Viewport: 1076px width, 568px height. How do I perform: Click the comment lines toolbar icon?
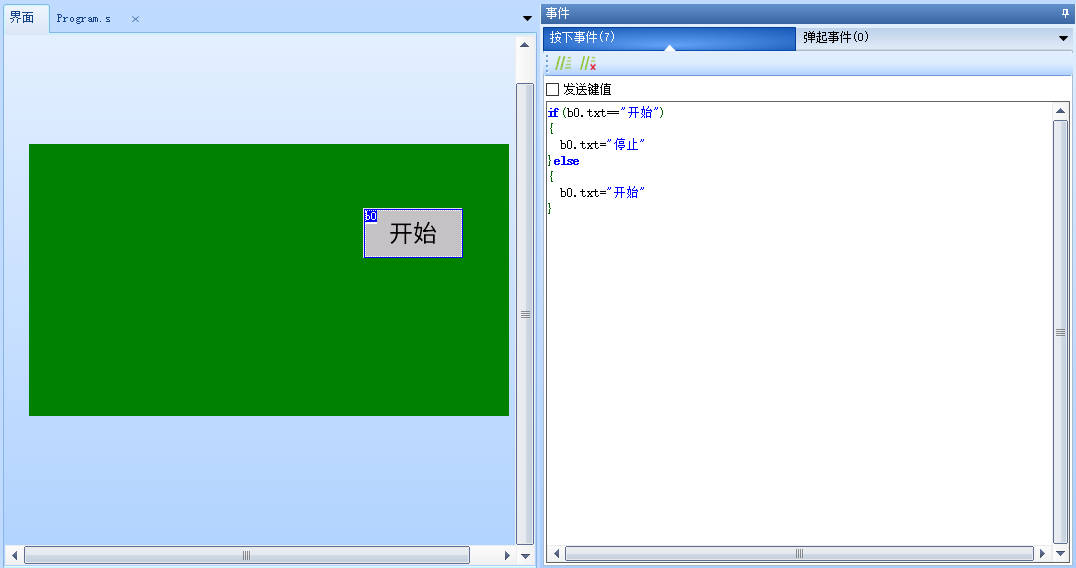pos(564,63)
